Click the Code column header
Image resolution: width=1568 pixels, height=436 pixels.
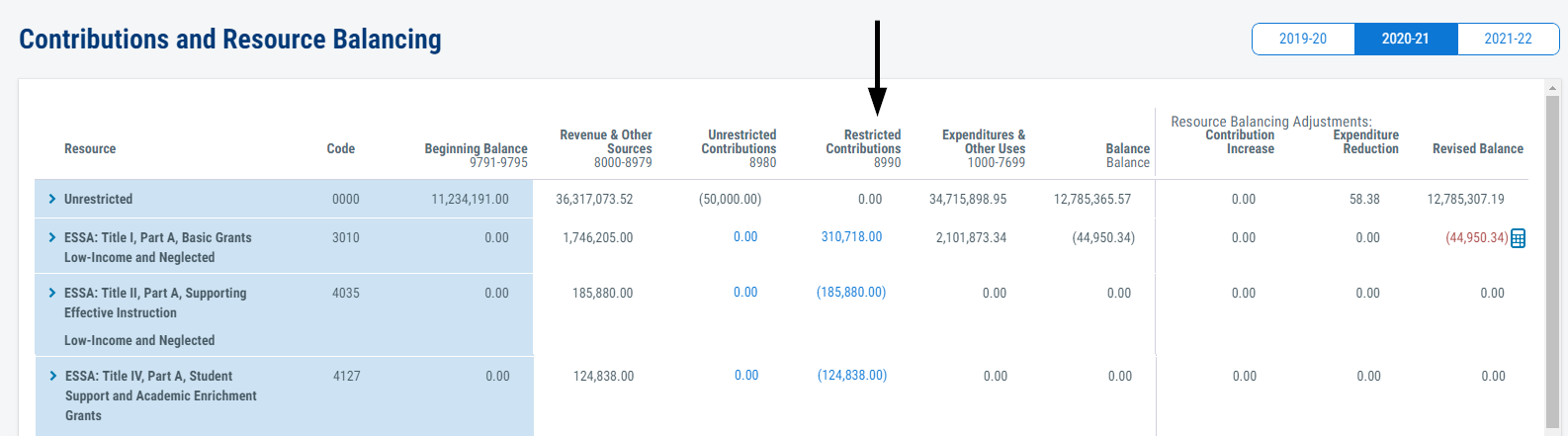click(341, 148)
